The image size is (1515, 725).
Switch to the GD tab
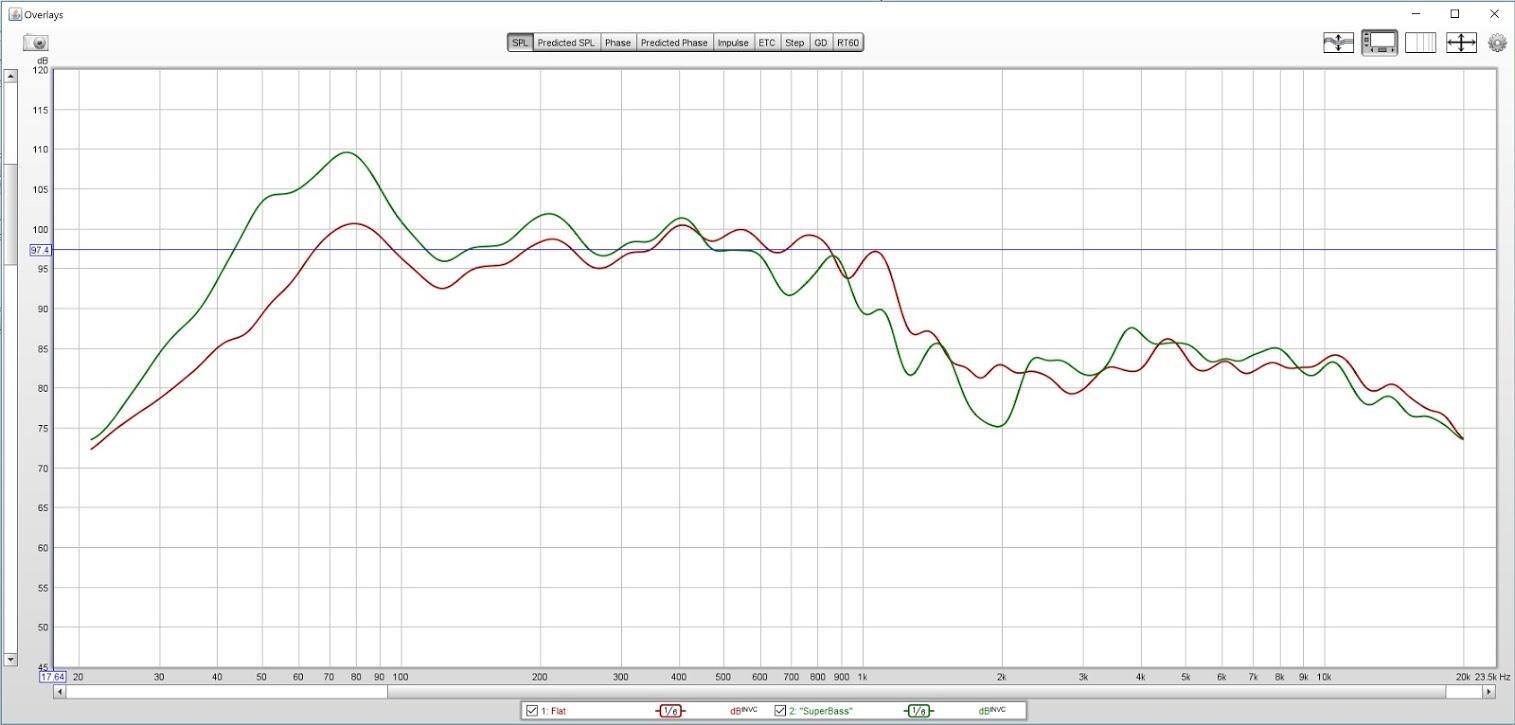pyautogui.click(x=820, y=43)
